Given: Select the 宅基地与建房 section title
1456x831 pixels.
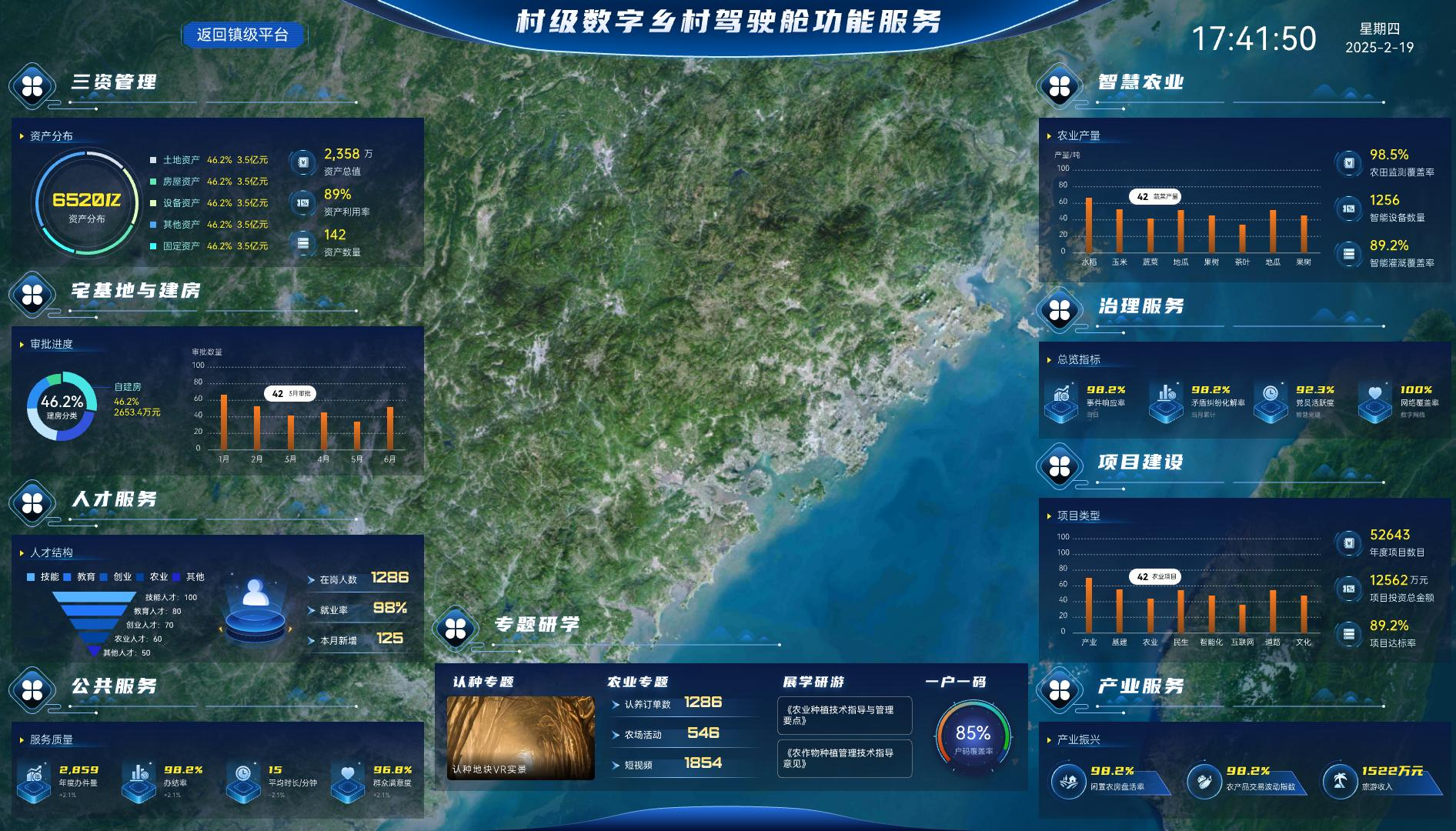Looking at the screenshot, I should pos(135,291).
